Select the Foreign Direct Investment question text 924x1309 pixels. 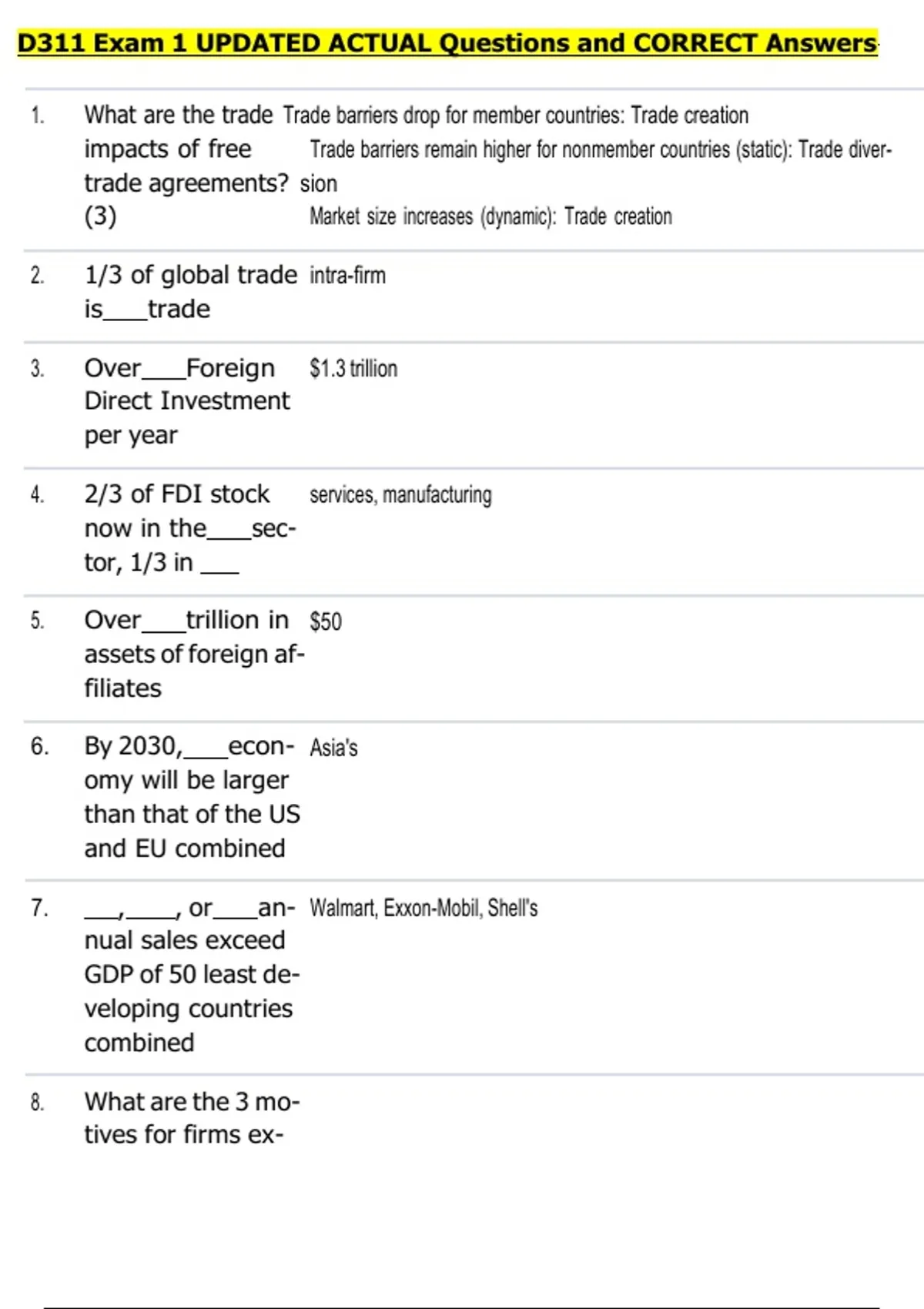[186, 401]
